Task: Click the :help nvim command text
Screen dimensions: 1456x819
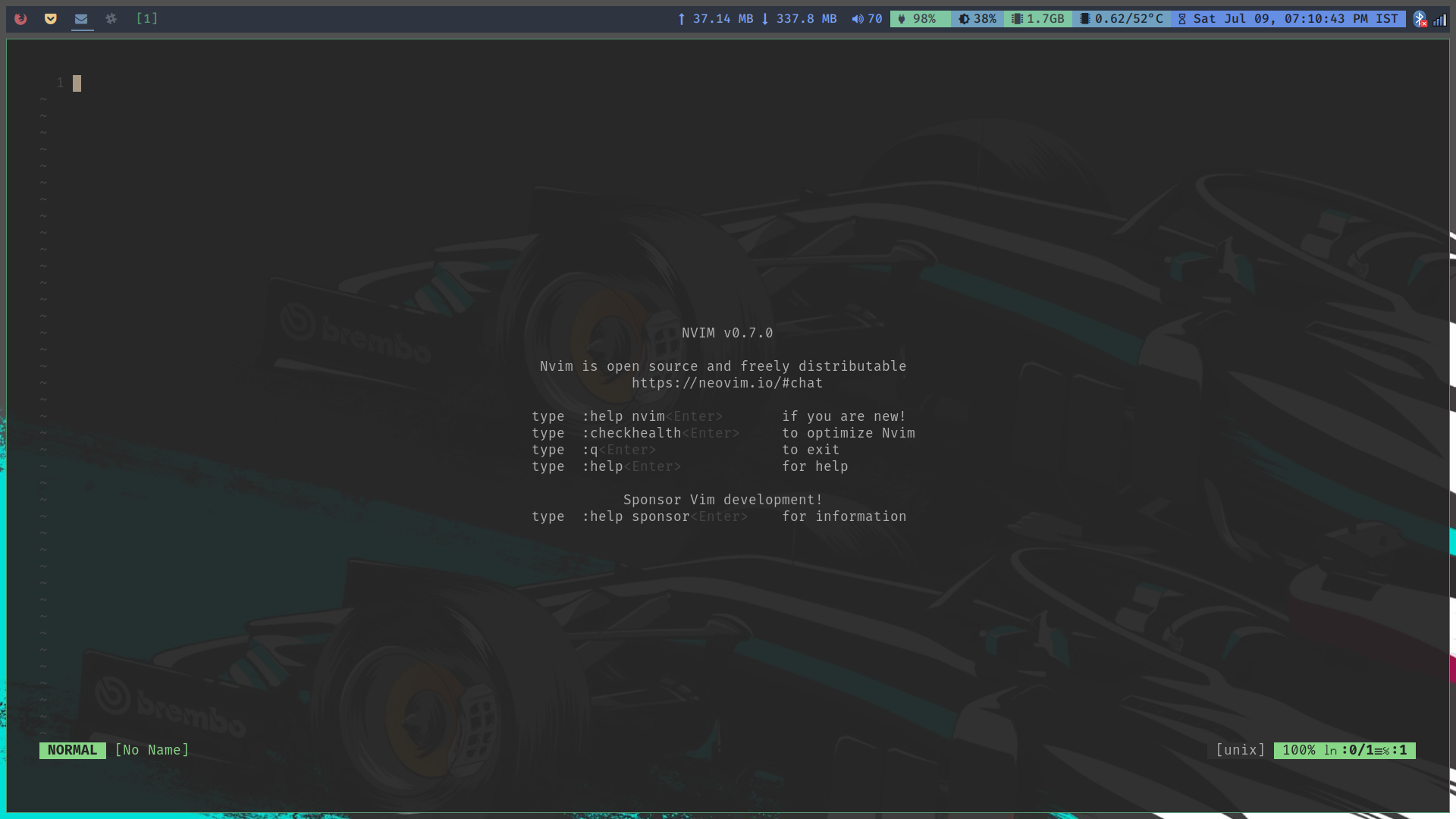Action: point(623,416)
